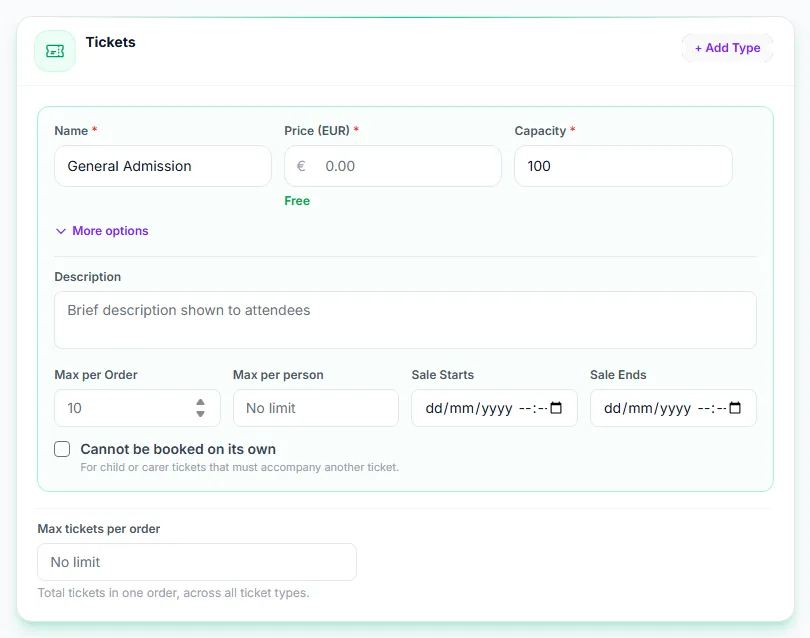Focus the Max per Order field
810x638 pixels.
pos(137,408)
